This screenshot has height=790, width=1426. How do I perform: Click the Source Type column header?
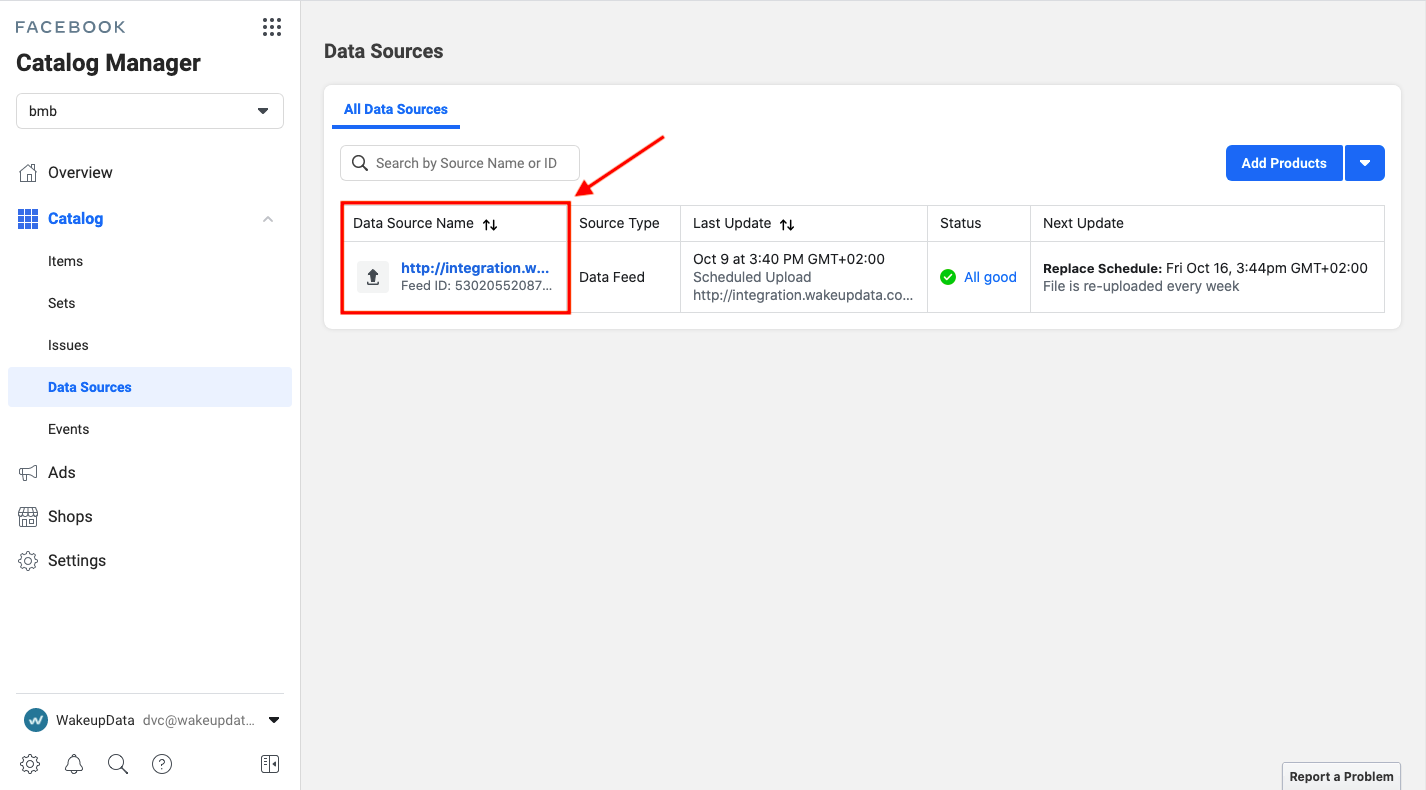tap(619, 223)
